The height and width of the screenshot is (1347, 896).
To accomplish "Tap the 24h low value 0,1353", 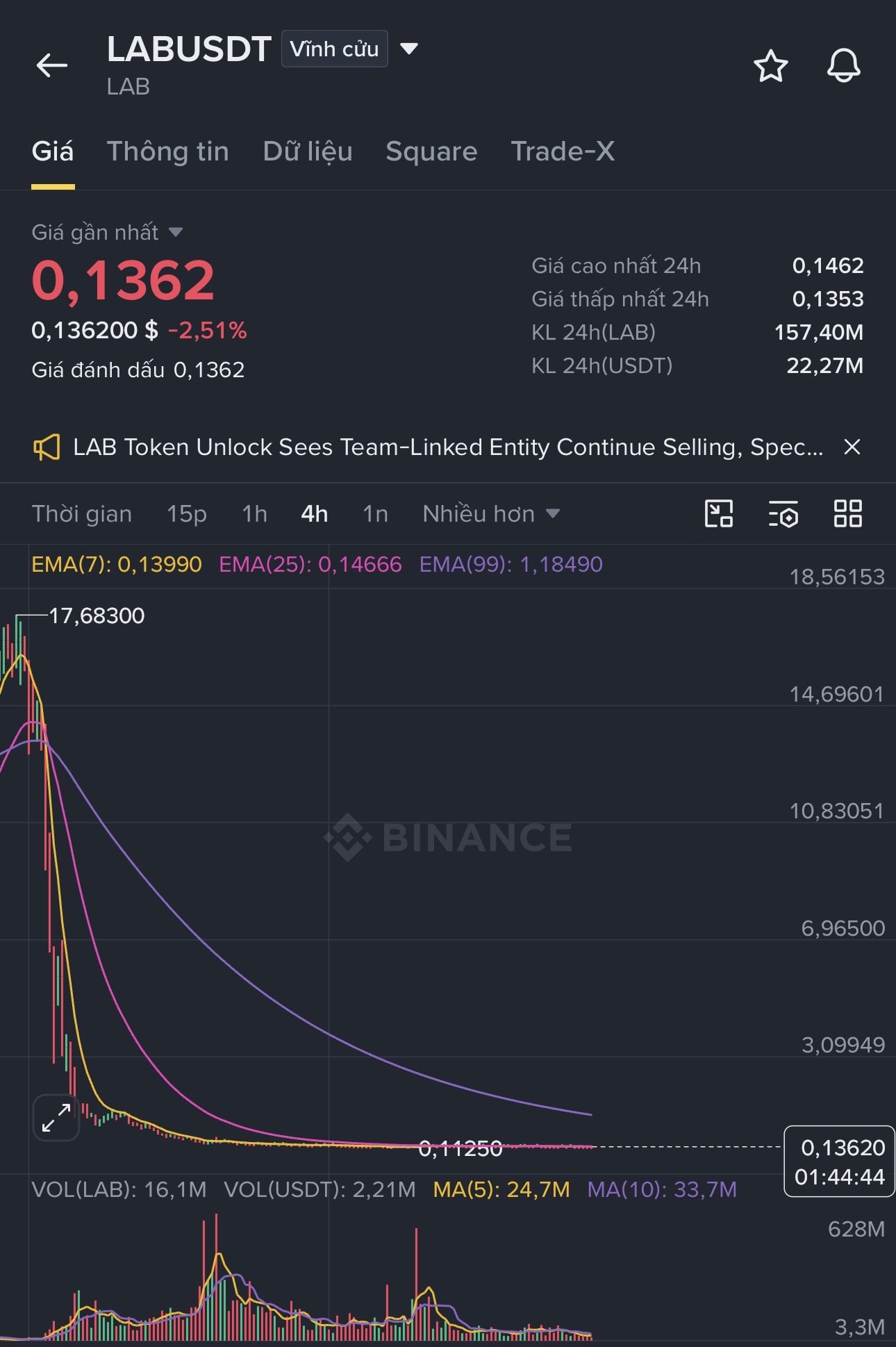I will (828, 299).
